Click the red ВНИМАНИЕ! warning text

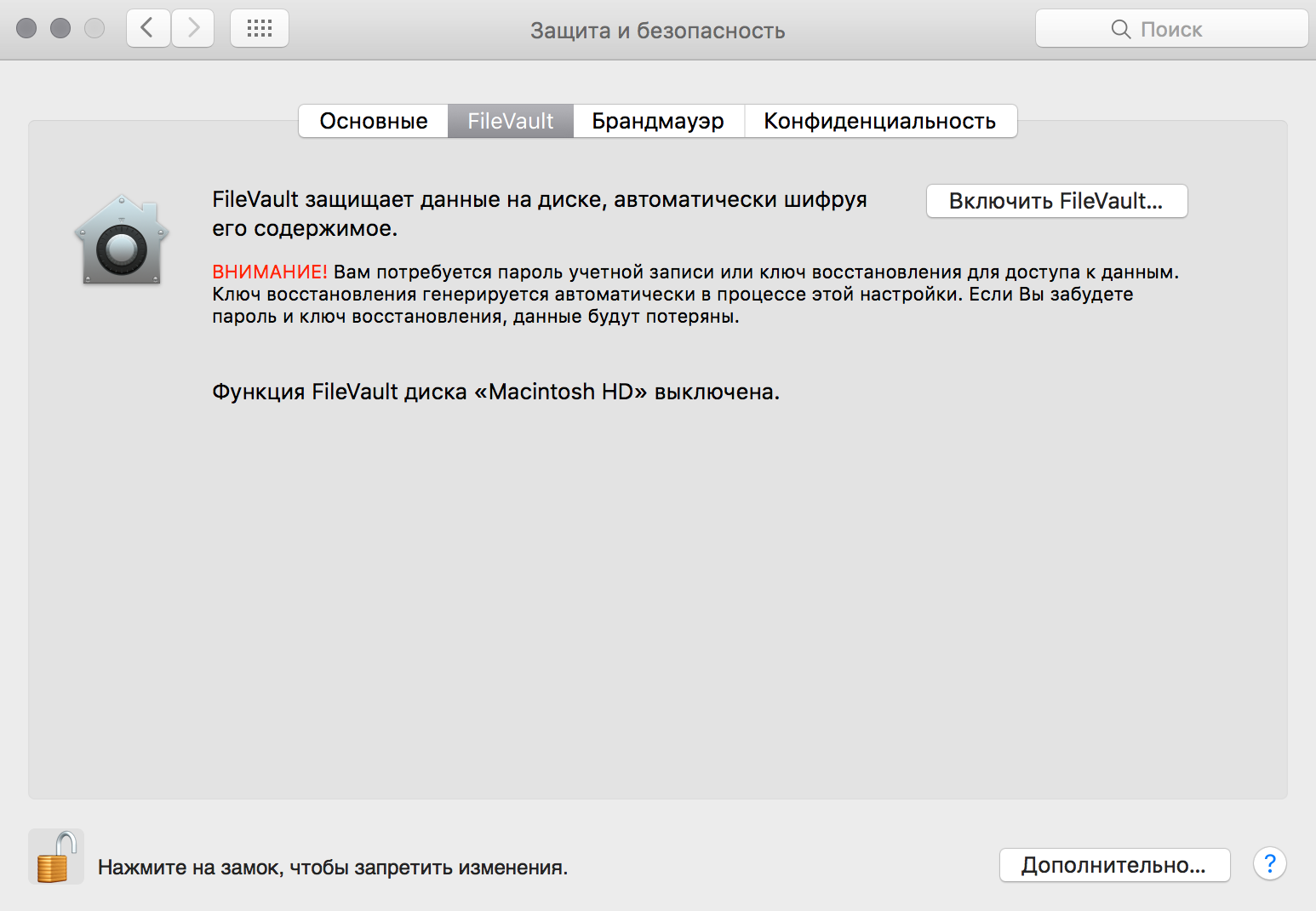[270, 272]
